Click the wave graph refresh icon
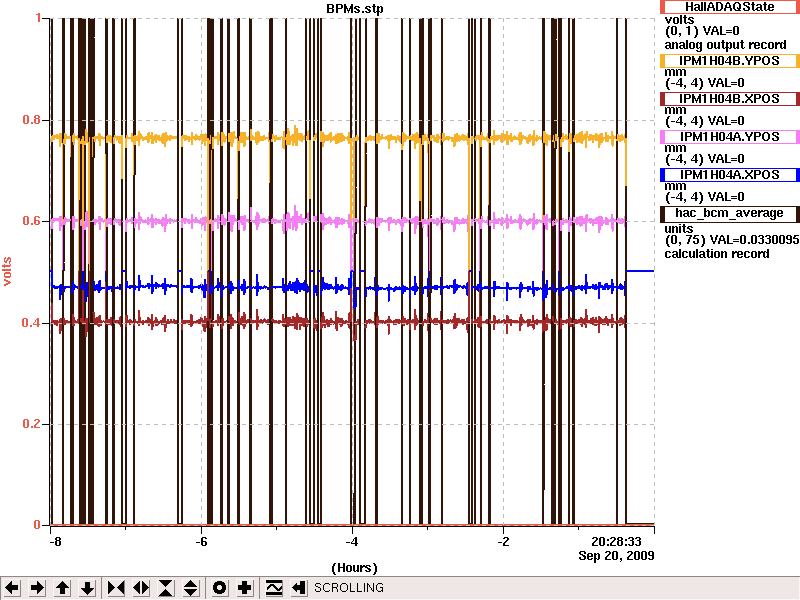 [273, 588]
